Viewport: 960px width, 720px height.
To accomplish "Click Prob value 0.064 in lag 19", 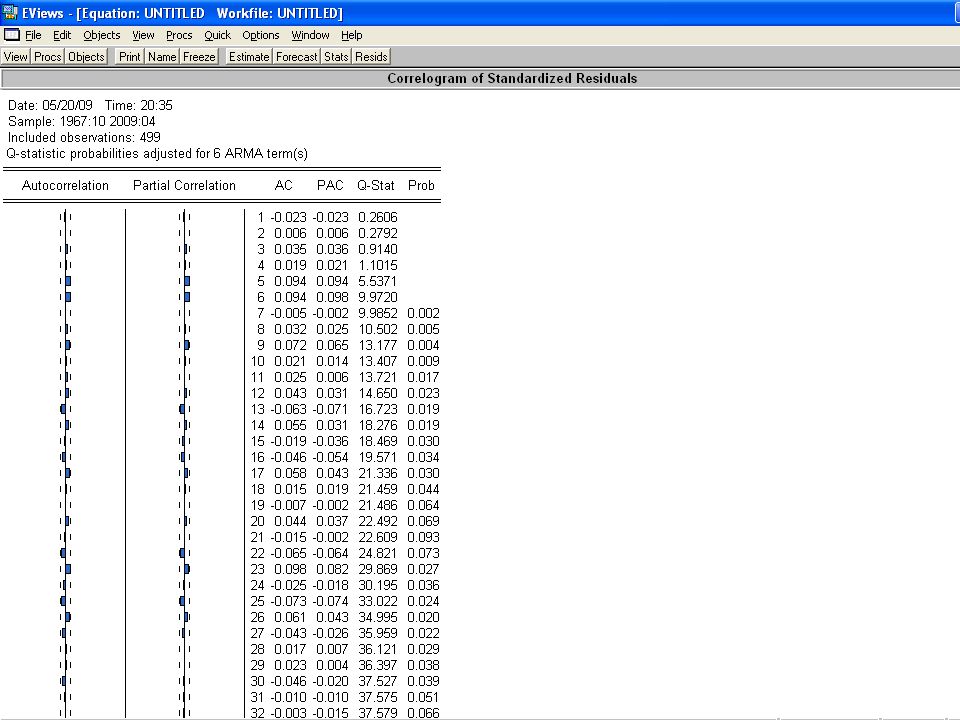I will tap(423, 505).
